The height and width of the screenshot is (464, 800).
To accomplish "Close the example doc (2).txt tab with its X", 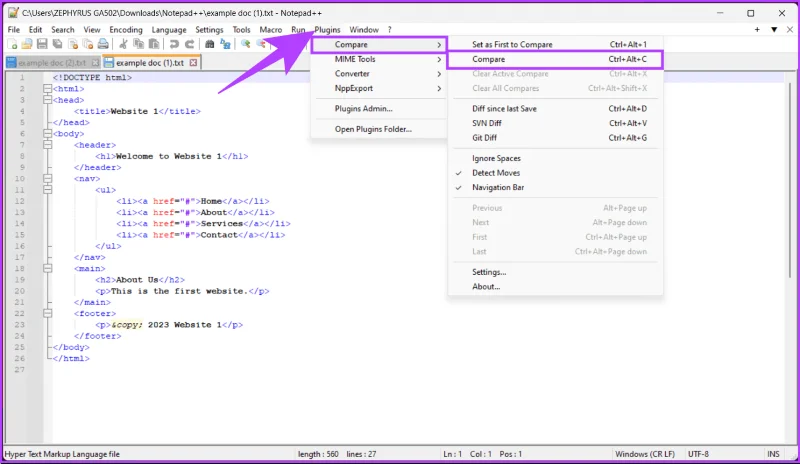I will point(95,63).
